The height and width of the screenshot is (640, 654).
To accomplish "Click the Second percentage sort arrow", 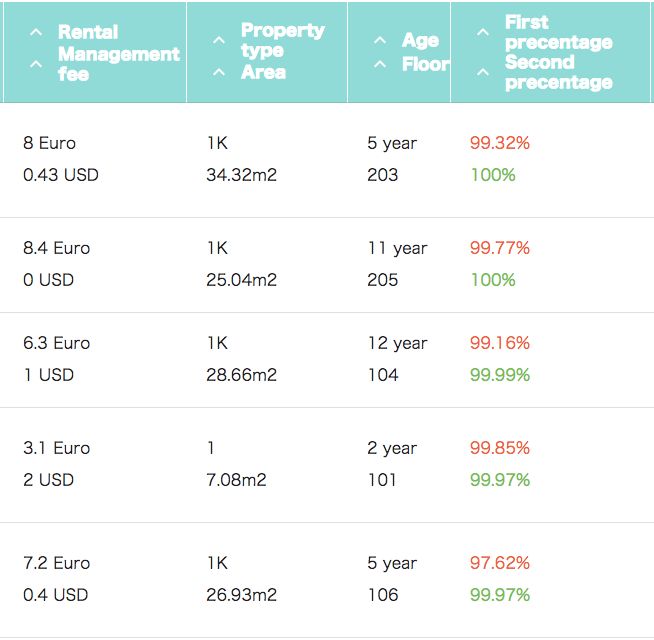I will coord(482,72).
